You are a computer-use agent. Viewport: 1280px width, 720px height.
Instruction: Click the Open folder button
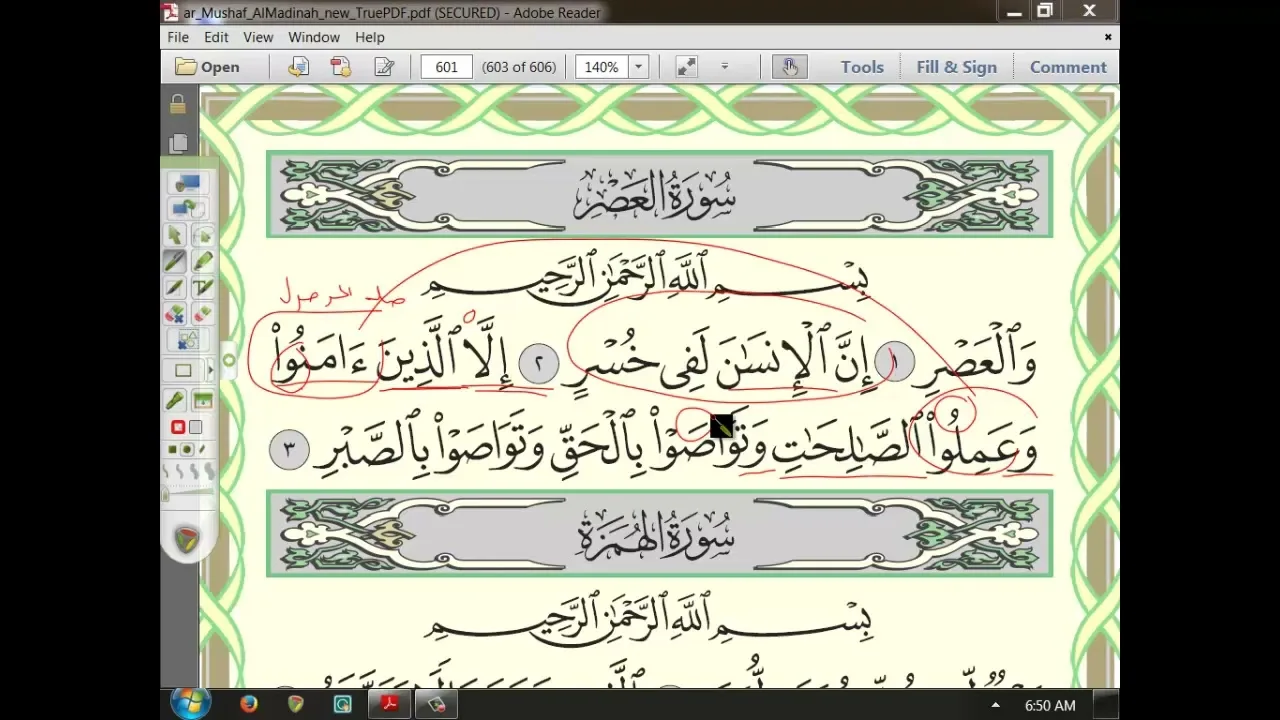pos(207,67)
